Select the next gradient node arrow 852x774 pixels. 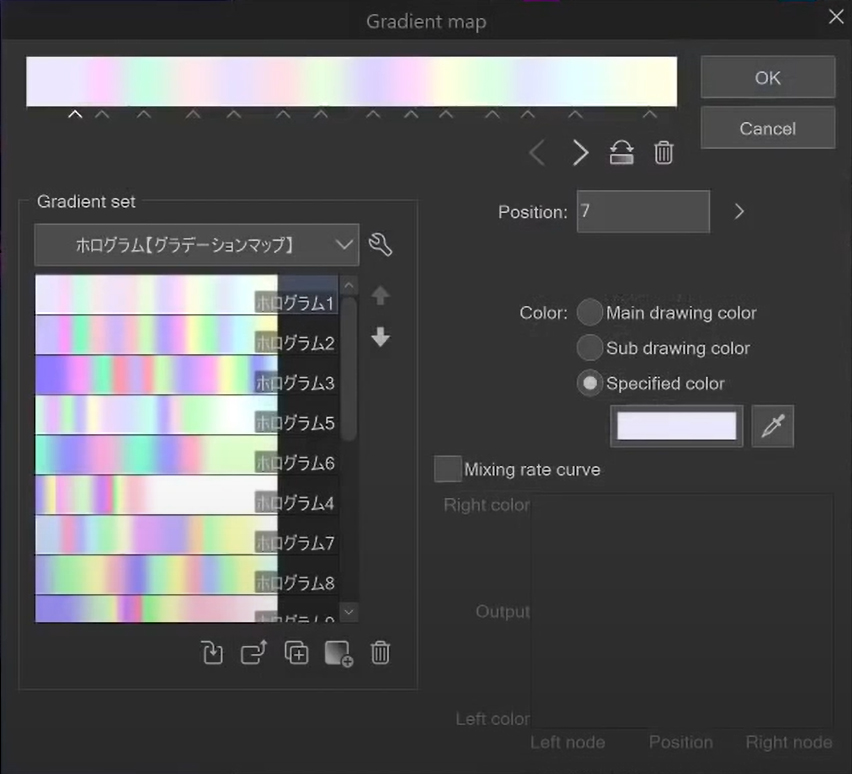pos(580,153)
